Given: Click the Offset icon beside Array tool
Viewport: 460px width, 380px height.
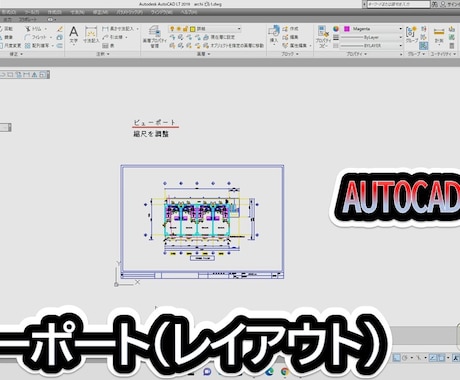Looking at the screenshot, I should click(60, 45).
